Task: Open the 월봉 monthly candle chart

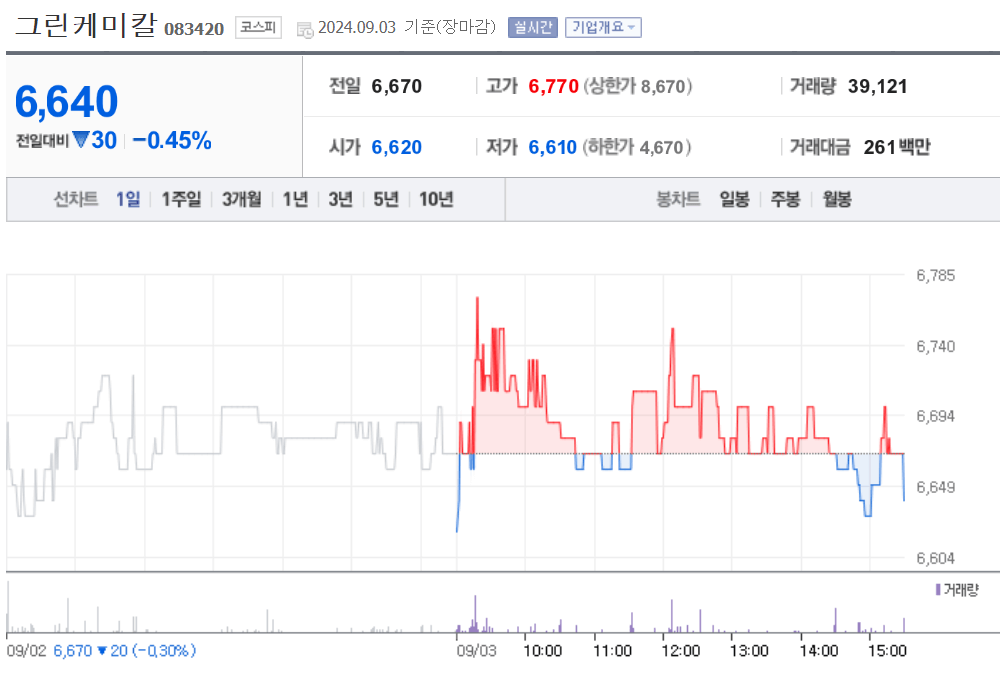Action: (x=837, y=200)
